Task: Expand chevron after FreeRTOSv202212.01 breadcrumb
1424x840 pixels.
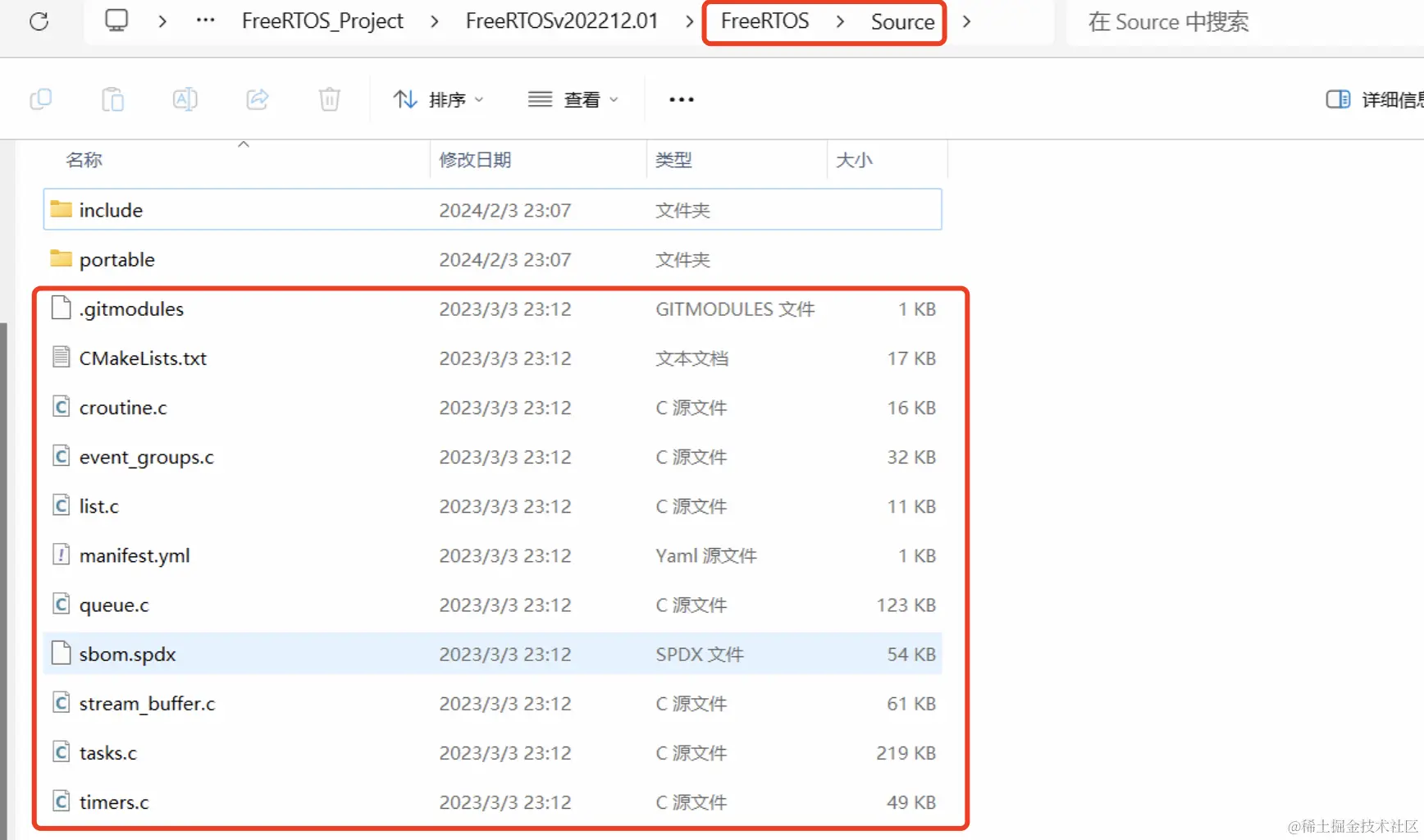Action: 690,21
